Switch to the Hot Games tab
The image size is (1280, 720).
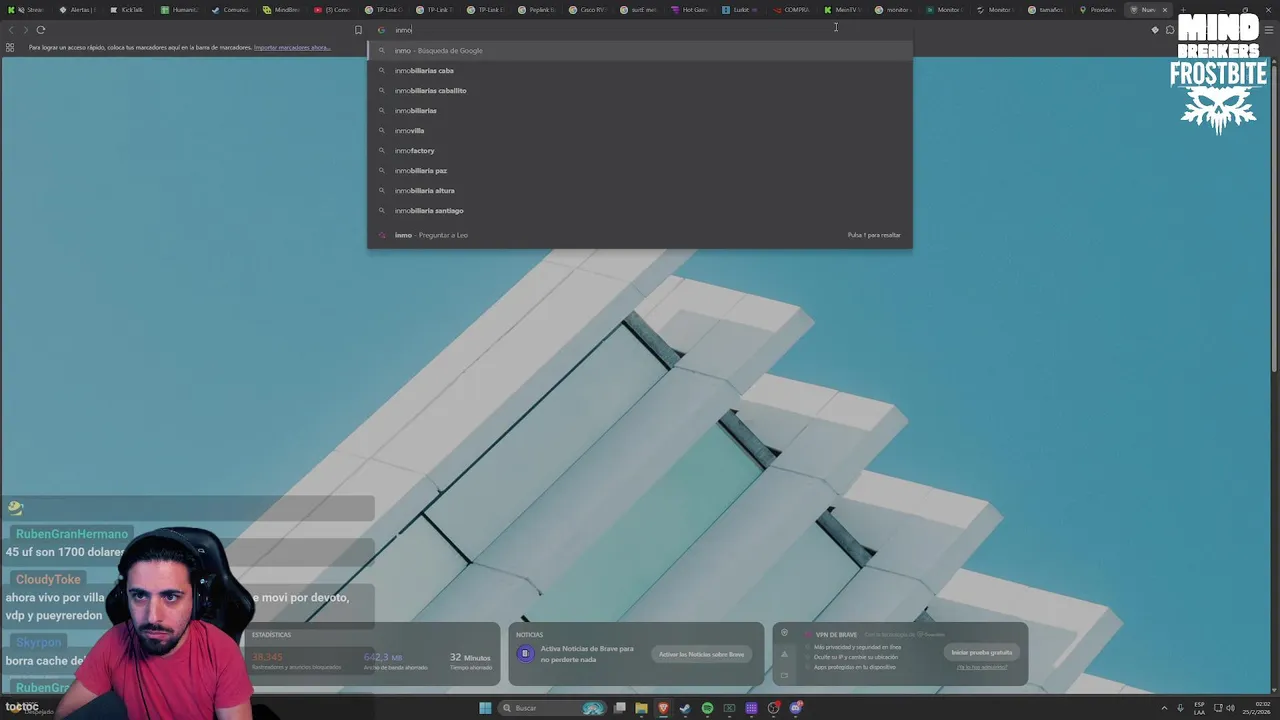pos(692,10)
